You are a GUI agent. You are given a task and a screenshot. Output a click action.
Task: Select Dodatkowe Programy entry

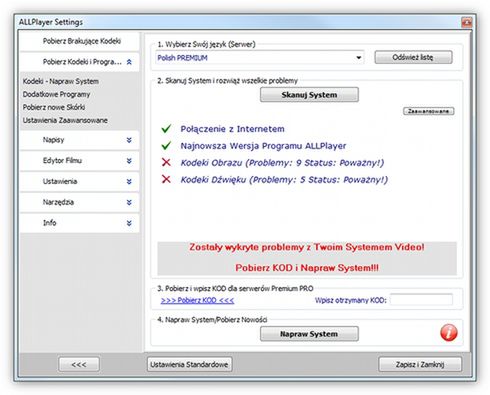click(x=56, y=94)
